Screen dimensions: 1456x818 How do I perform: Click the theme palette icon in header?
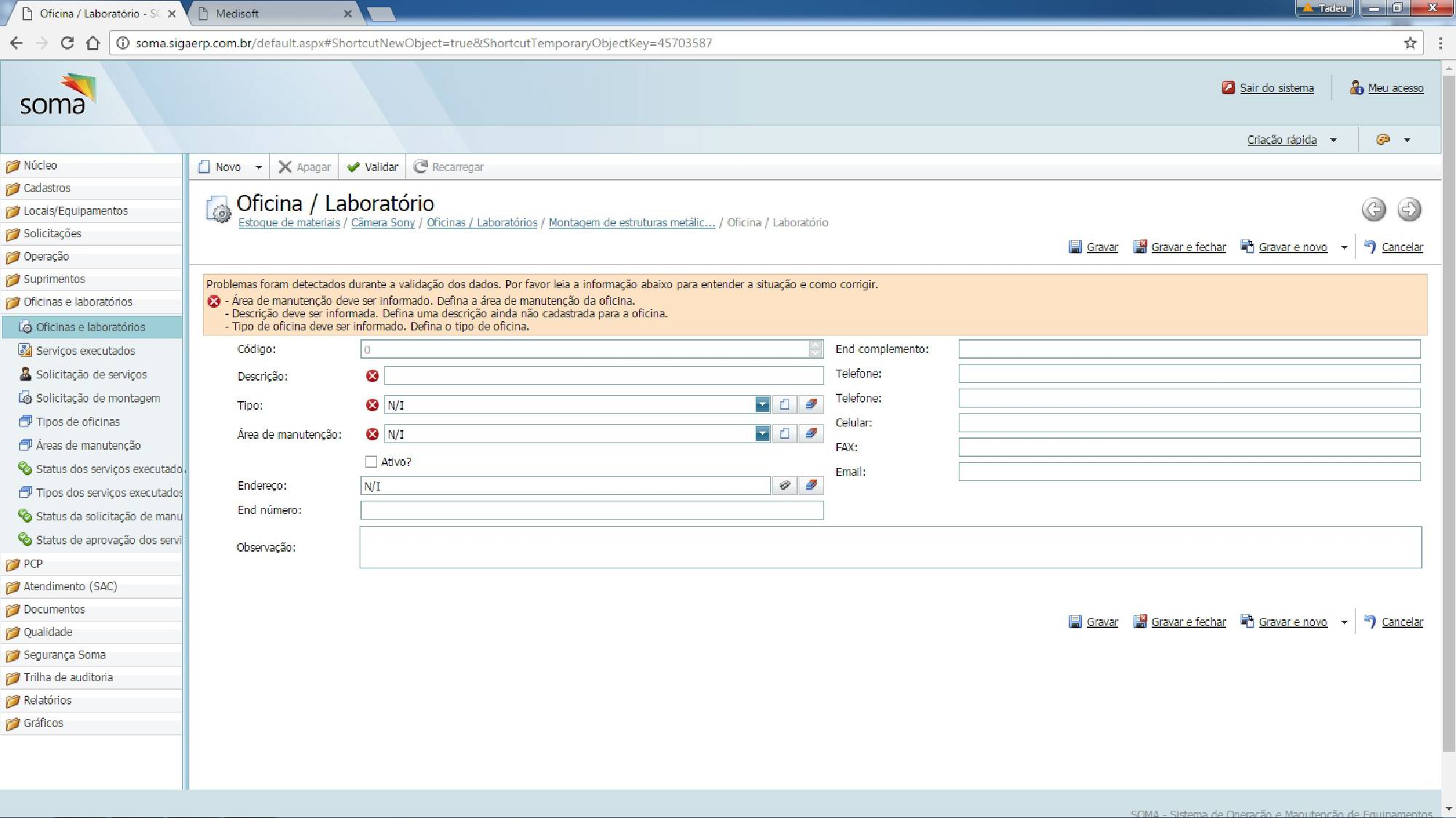click(1382, 140)
